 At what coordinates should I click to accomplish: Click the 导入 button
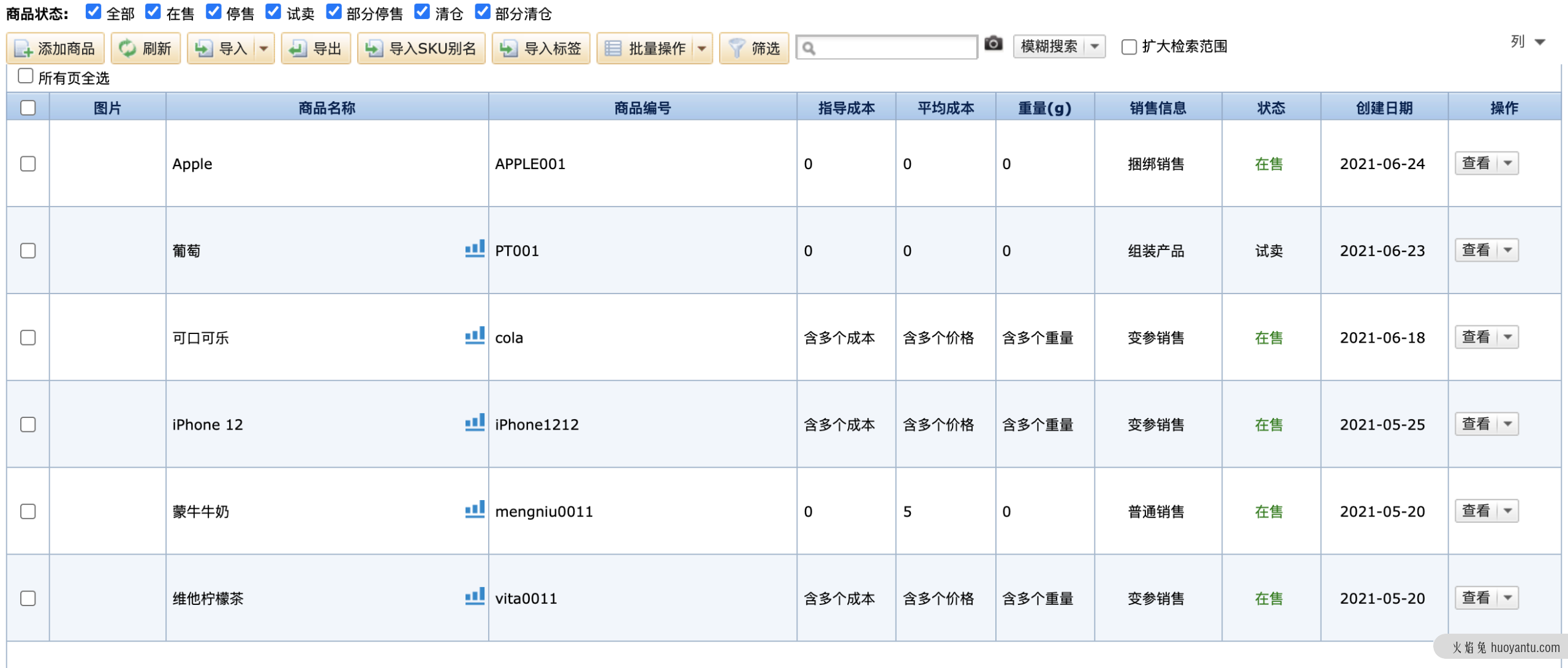point(221,48)
